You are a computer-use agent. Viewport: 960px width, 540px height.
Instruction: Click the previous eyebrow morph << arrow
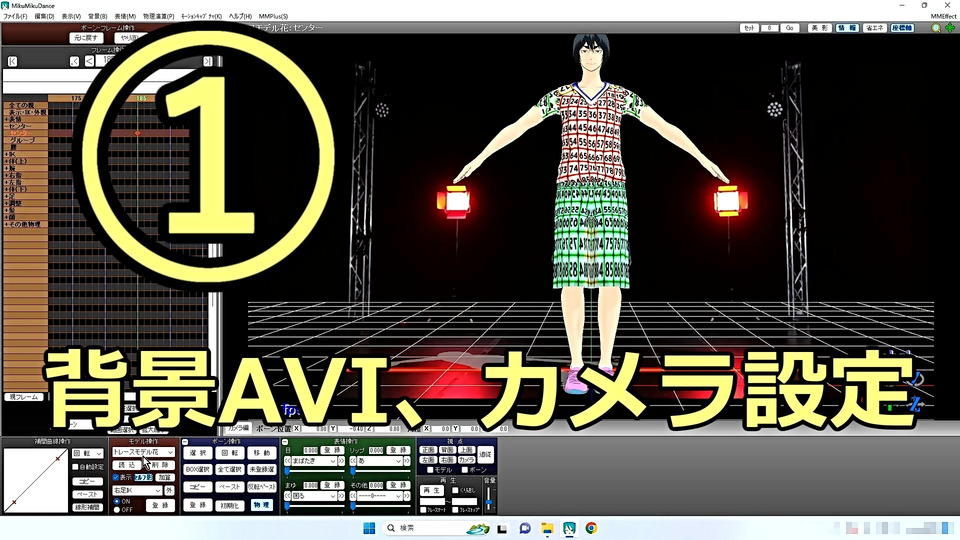288,496
